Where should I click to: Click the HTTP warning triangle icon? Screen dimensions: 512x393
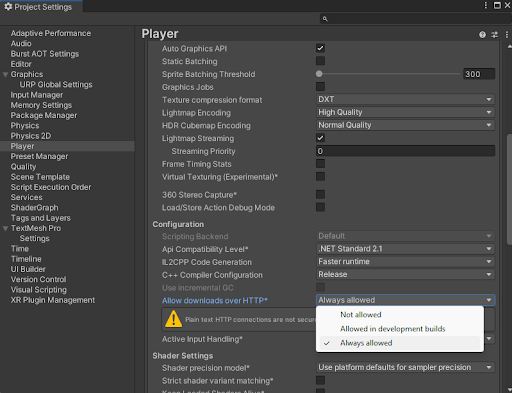pos(173,319)
